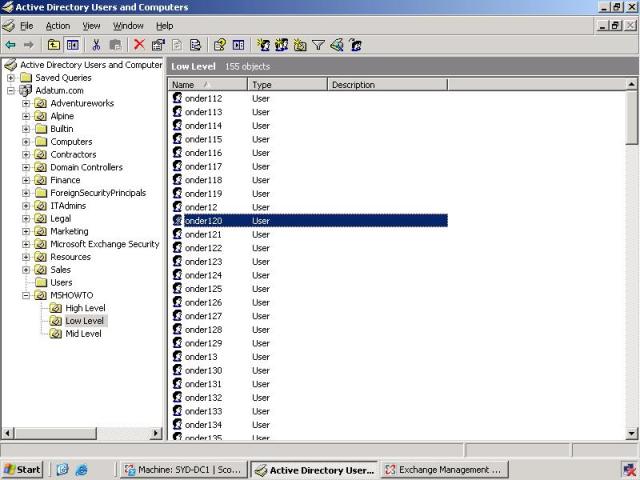This screenshot has height=480, width=640.
Task: Click the Help question mark icon
Action: (220, 45)
